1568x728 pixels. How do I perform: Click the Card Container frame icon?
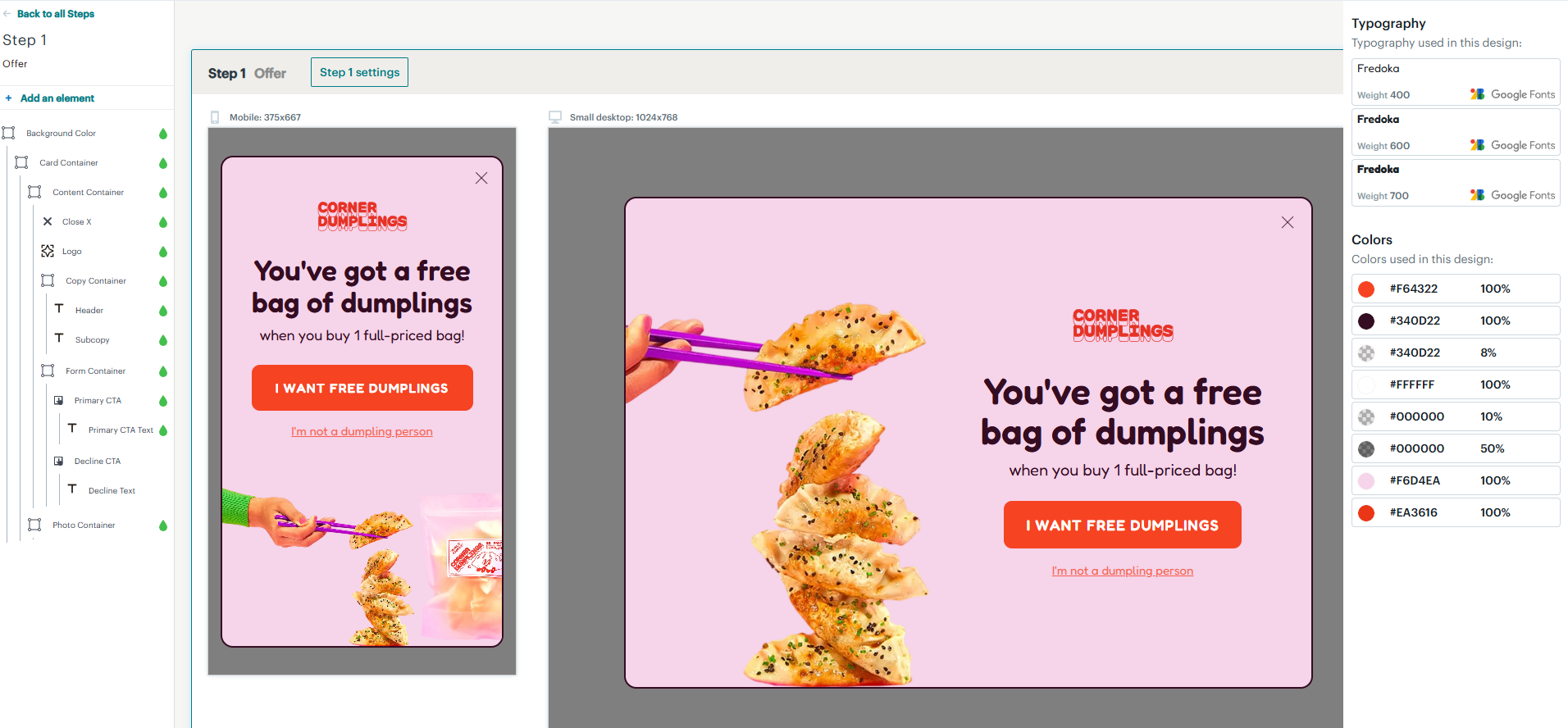click(21, 162)
